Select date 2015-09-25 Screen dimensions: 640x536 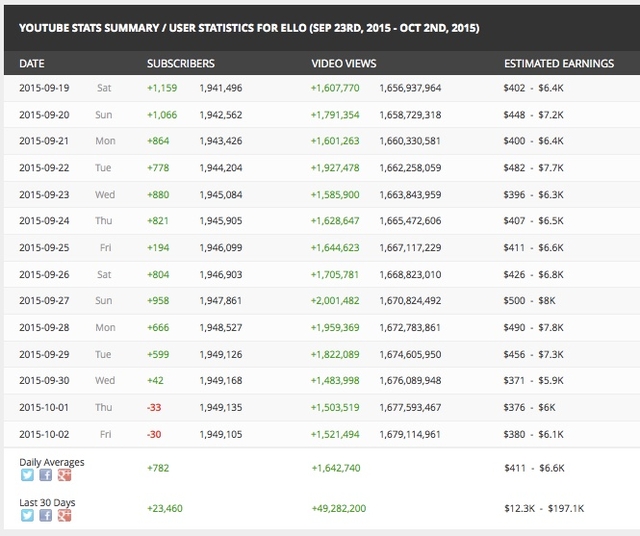tap(44, 247)
